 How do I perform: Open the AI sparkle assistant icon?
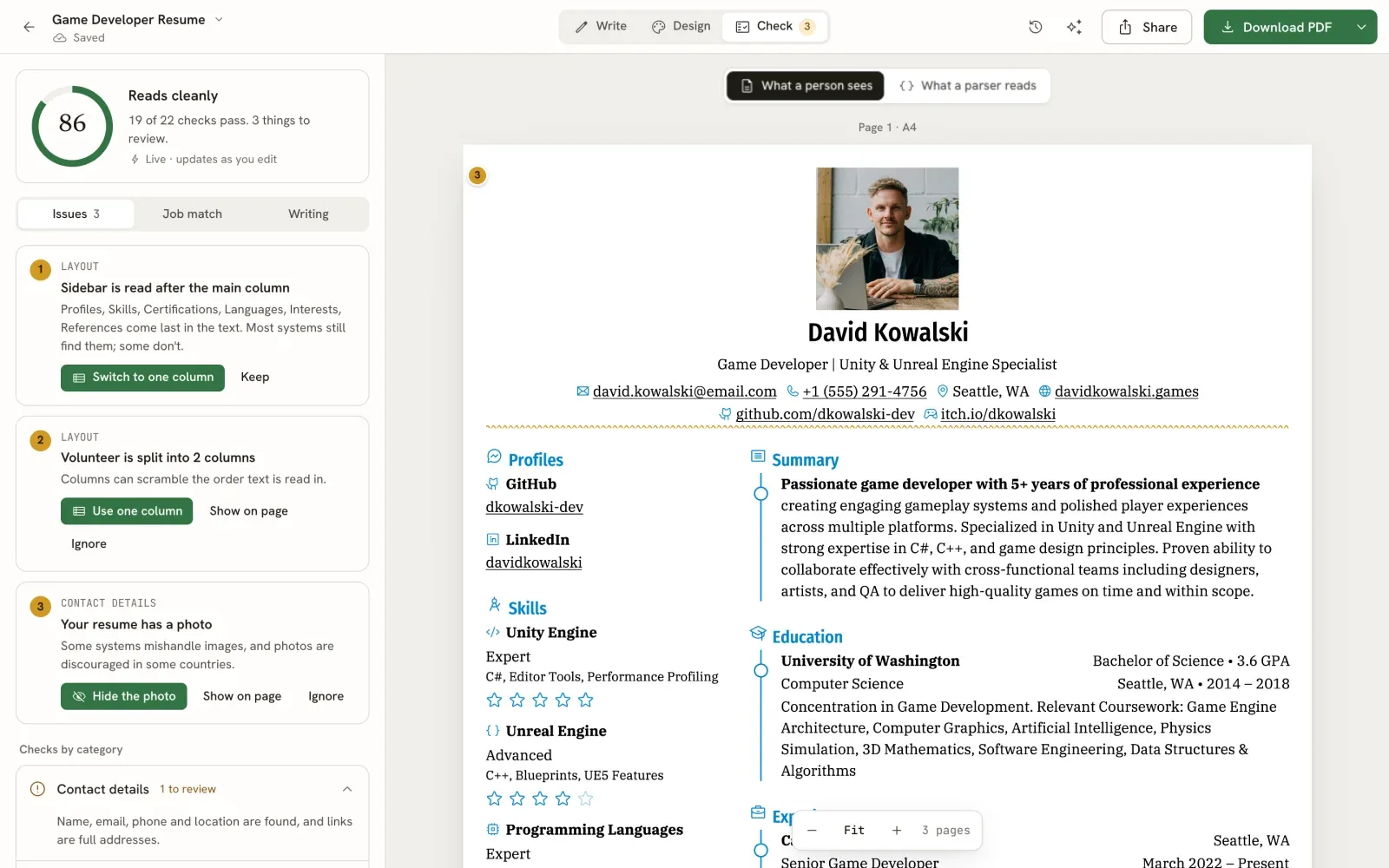[1074, 27]
